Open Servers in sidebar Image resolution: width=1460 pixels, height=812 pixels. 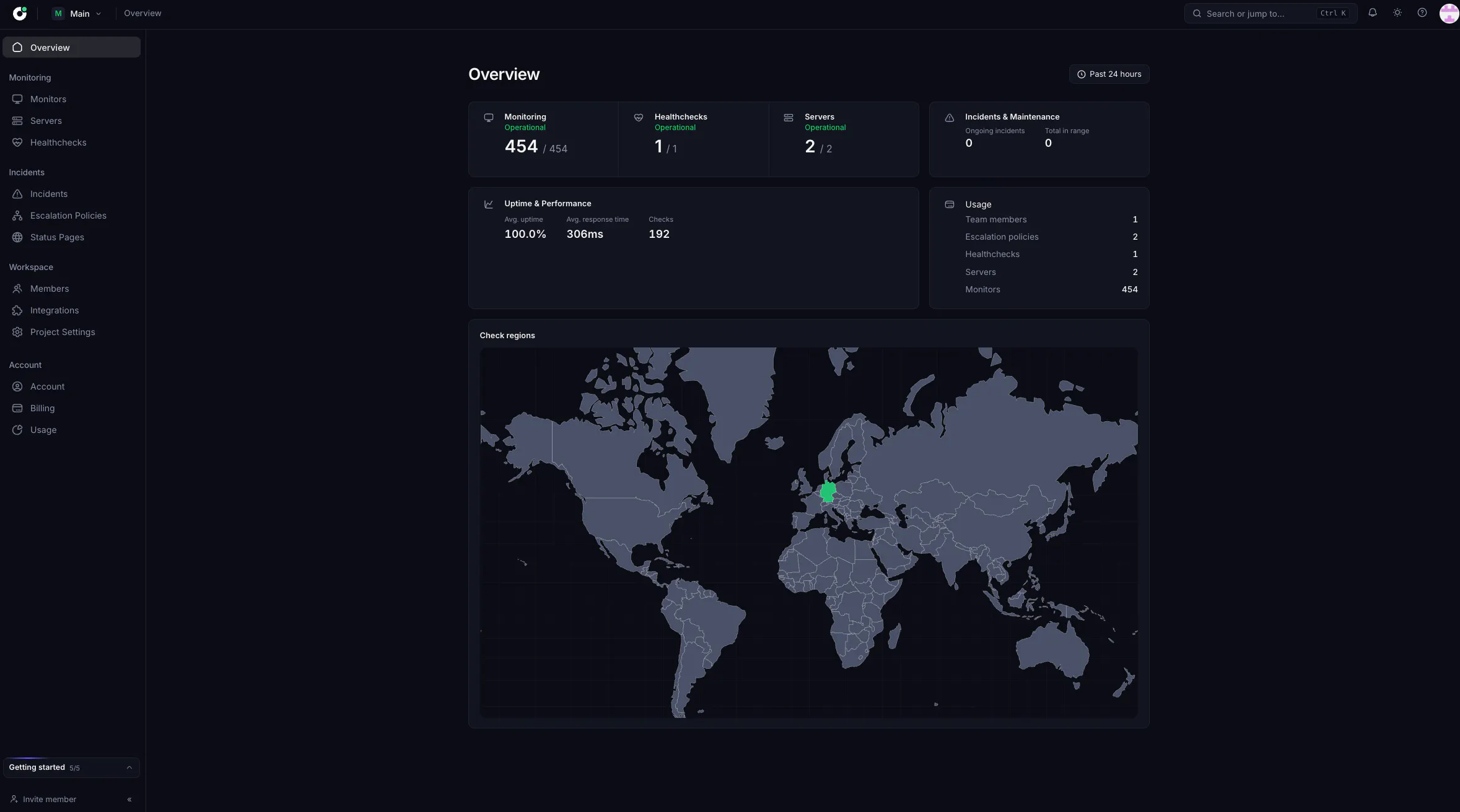click(x=72, y=121)
